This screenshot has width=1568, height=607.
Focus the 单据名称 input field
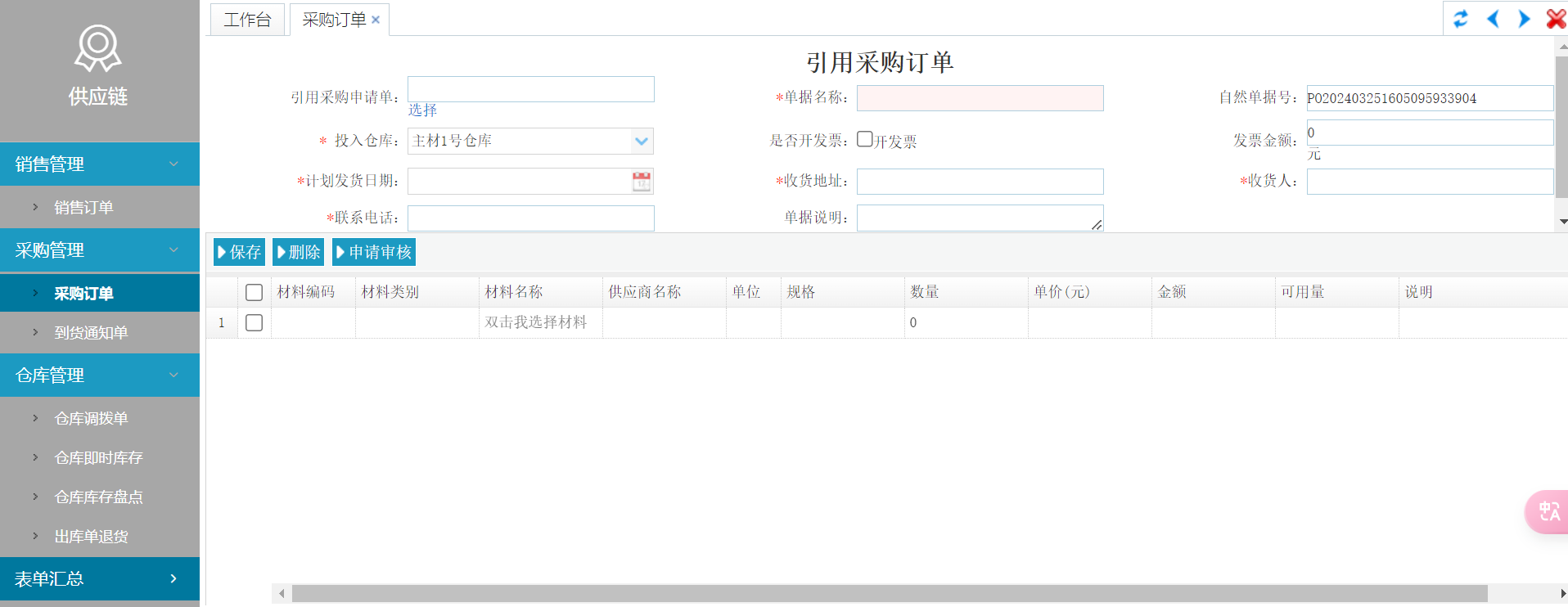pyautogui.click(x=980, y=98)
